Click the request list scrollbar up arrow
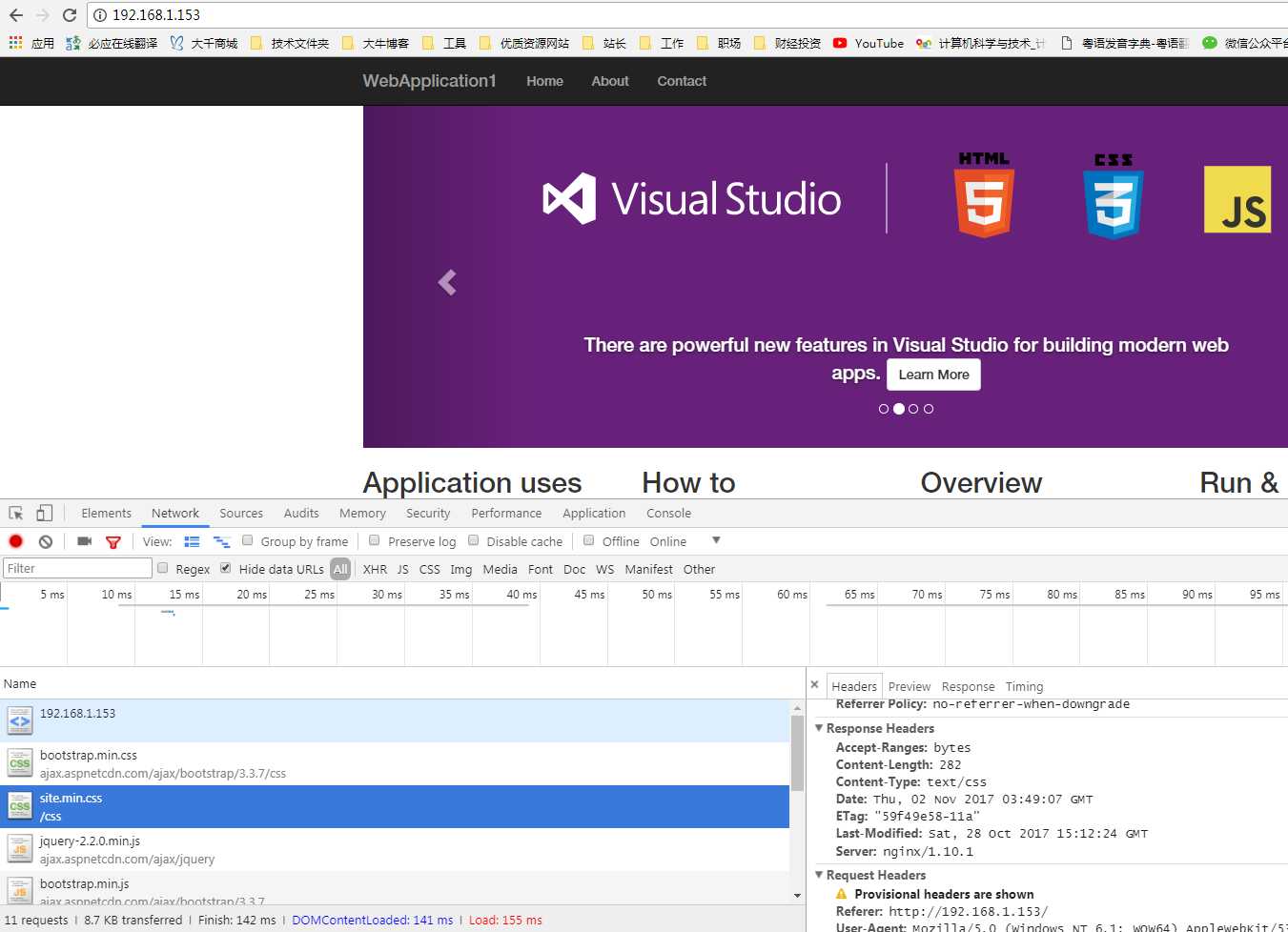This screenshot has width=1288, height=932. tap(797, 709)
